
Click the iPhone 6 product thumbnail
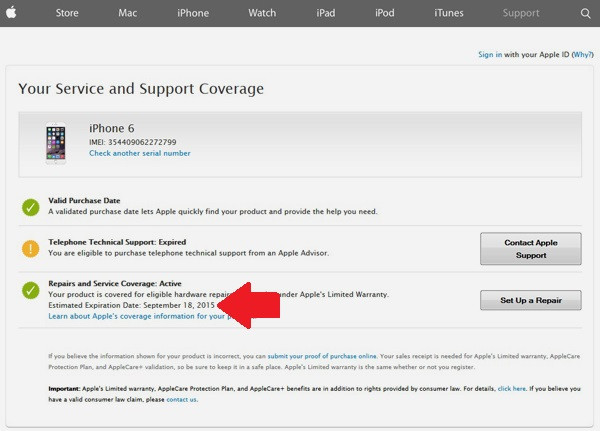pos(56,144)
